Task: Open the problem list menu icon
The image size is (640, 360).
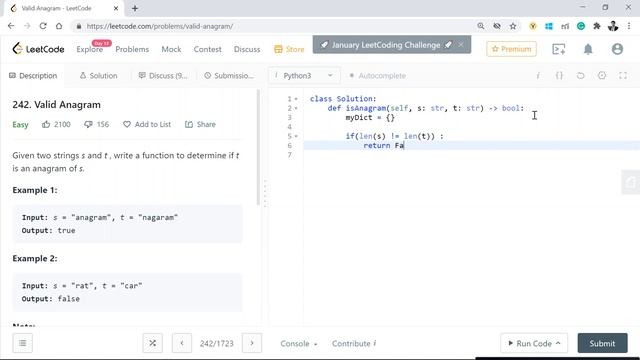Action: click(x=22, y=343)
